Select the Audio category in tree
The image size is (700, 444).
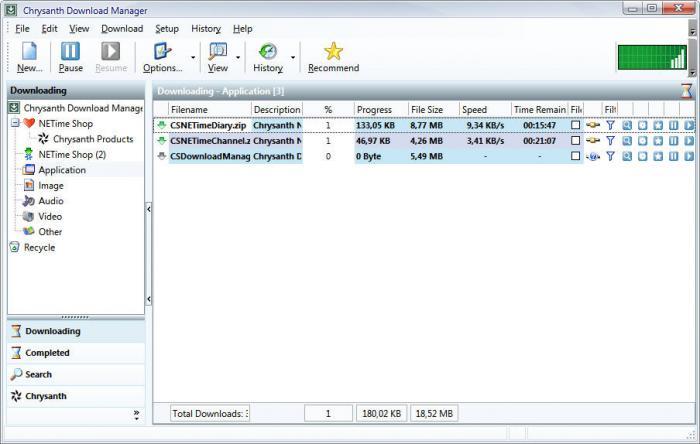tap(51, 201)
